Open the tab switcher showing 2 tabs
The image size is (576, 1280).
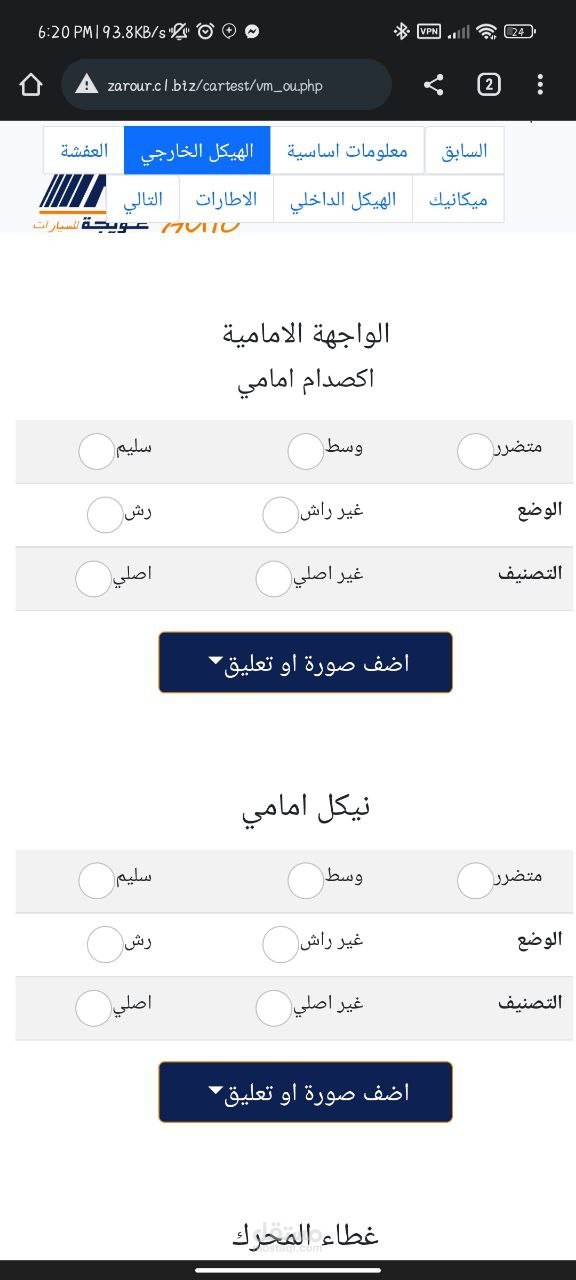[488, 85]
